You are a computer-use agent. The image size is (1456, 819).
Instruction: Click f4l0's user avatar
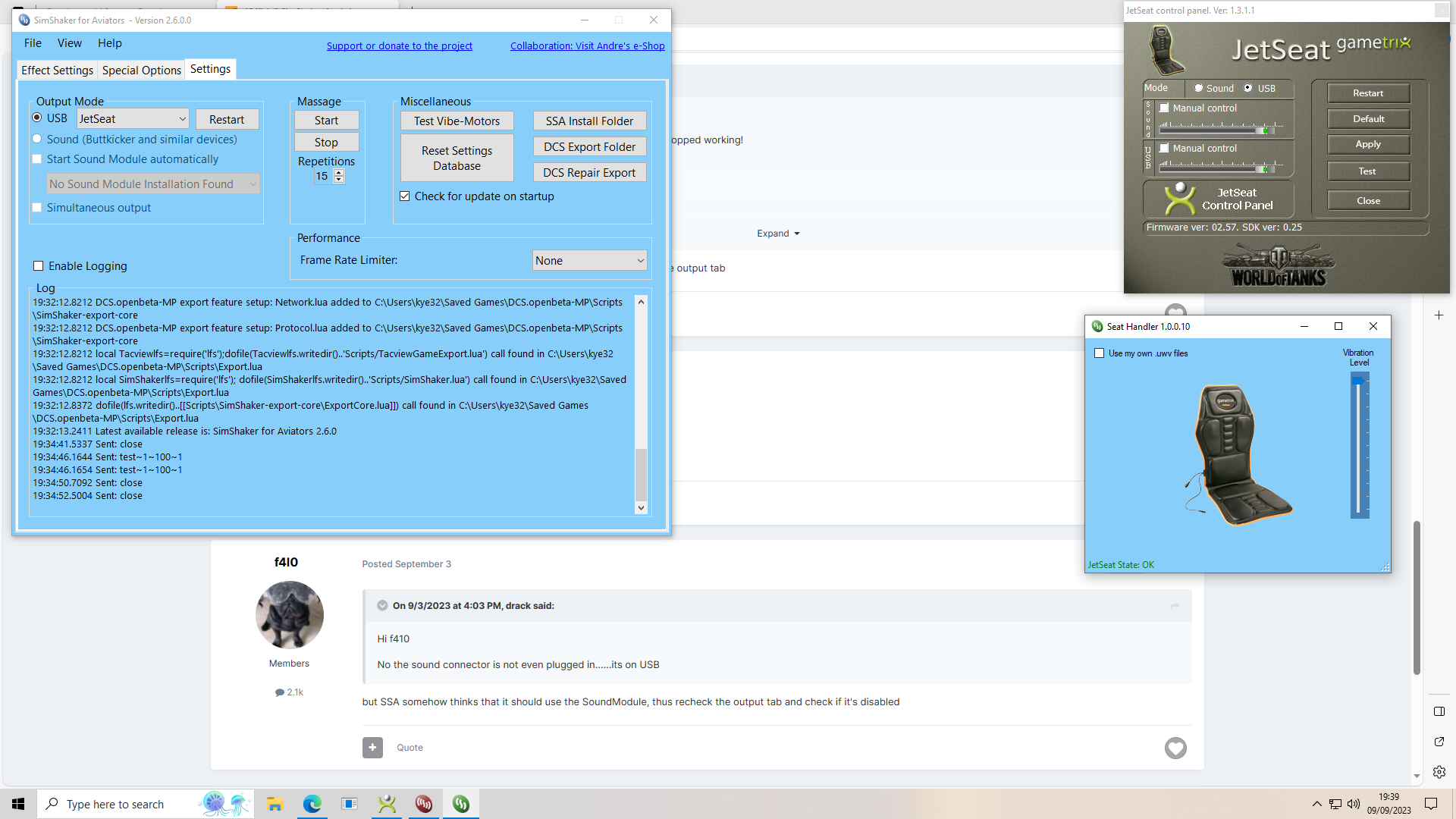(290, 615)
